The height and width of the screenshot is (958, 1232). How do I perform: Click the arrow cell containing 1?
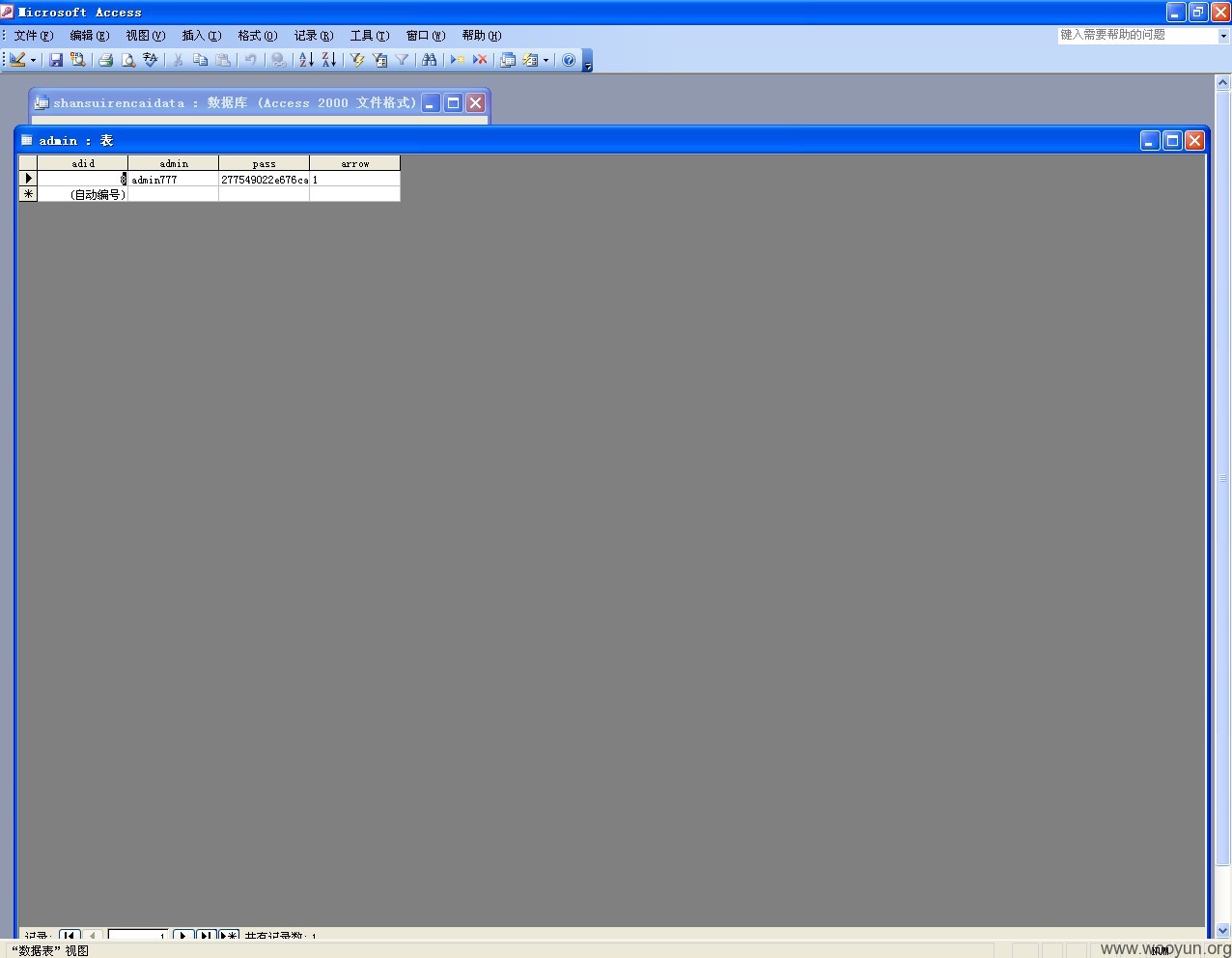pyautogui.click(x=355, y=179)
